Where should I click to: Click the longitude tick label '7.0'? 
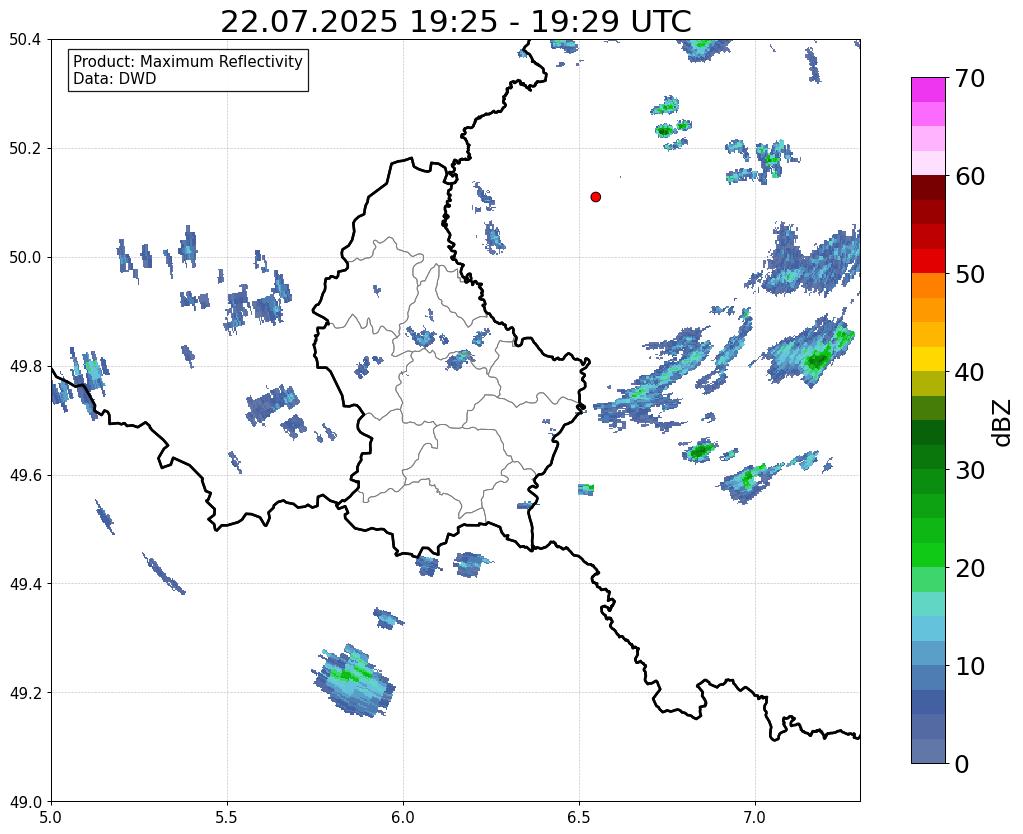(756, 817)
